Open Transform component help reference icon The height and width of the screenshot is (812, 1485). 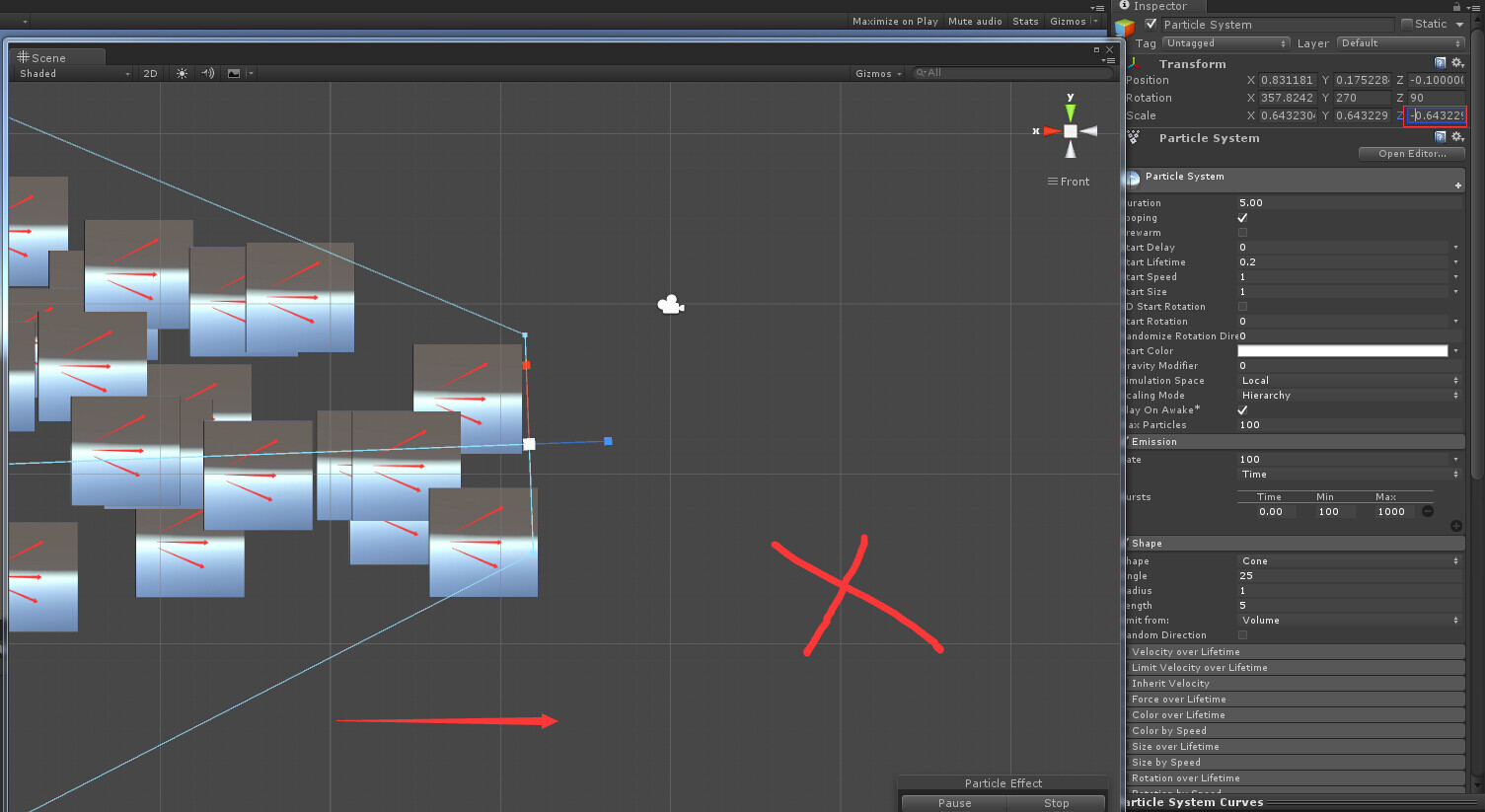1440,62
